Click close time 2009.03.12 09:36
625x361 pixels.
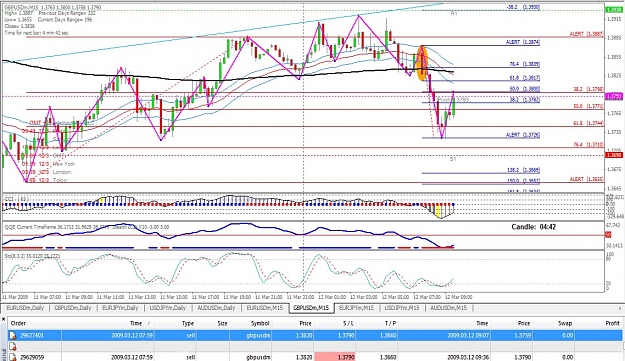click(468, 357)
